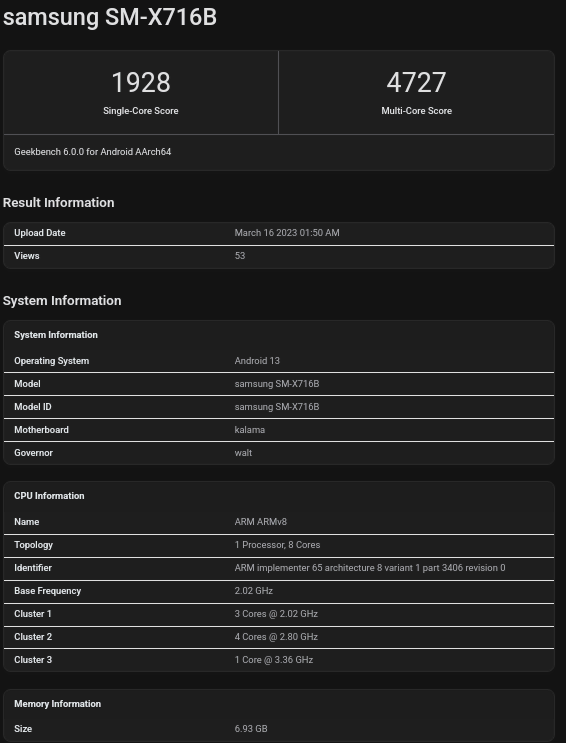The width and height of the screenshot is (566, 743).
Task: Click the Model ID row label
Action: [33, 407]
